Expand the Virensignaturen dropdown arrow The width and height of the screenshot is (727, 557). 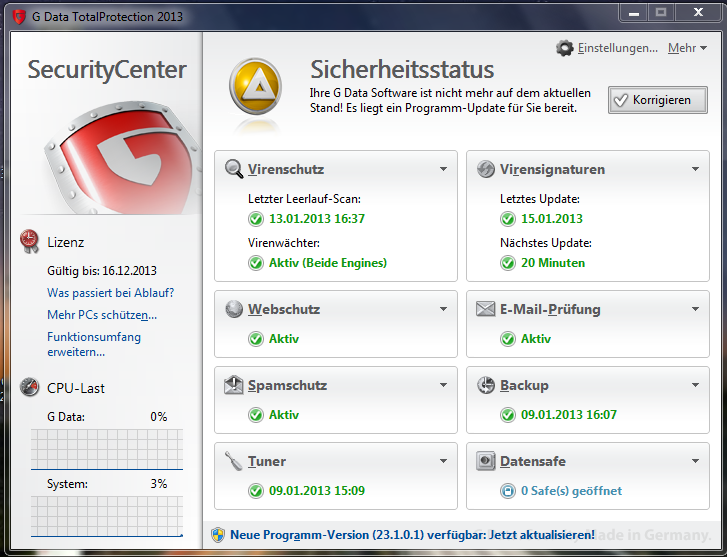[695, 170]
